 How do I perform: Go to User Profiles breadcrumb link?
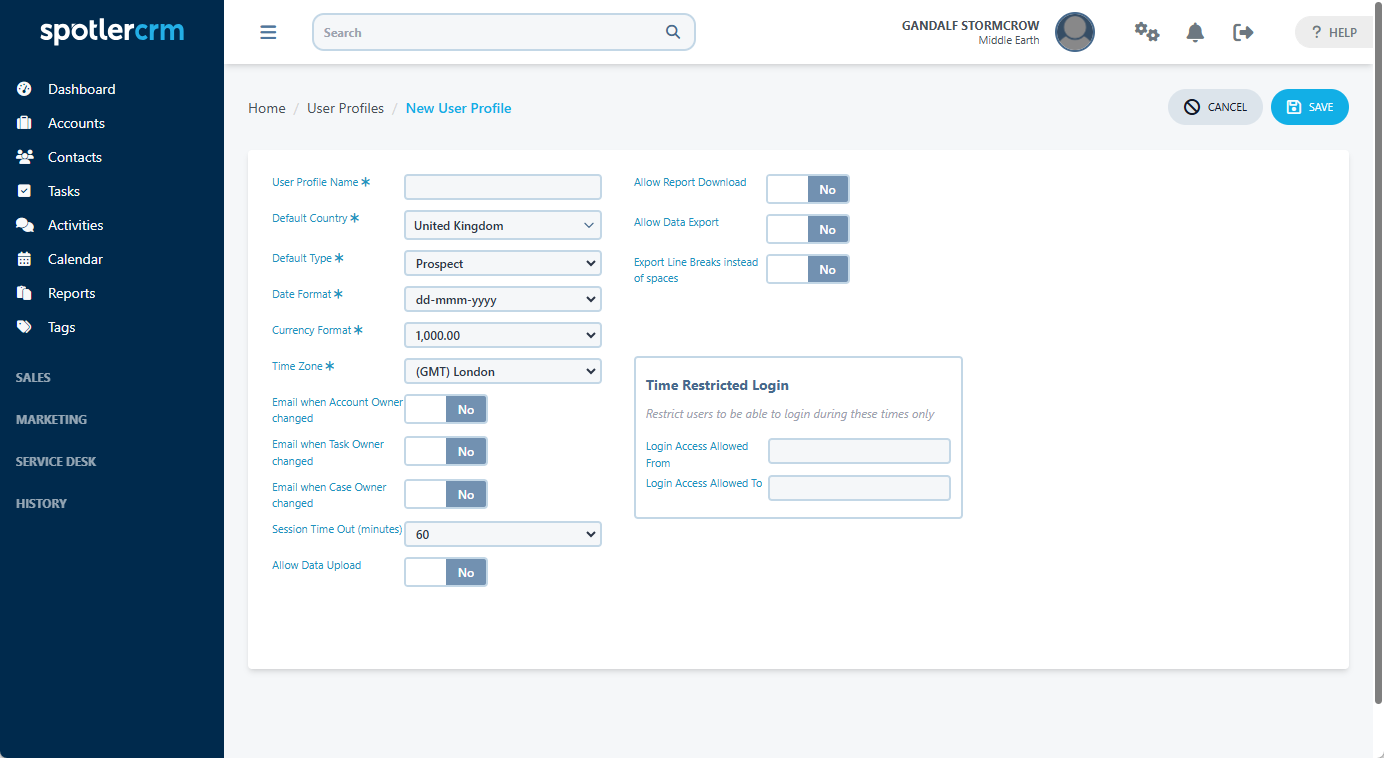point(345,108)
